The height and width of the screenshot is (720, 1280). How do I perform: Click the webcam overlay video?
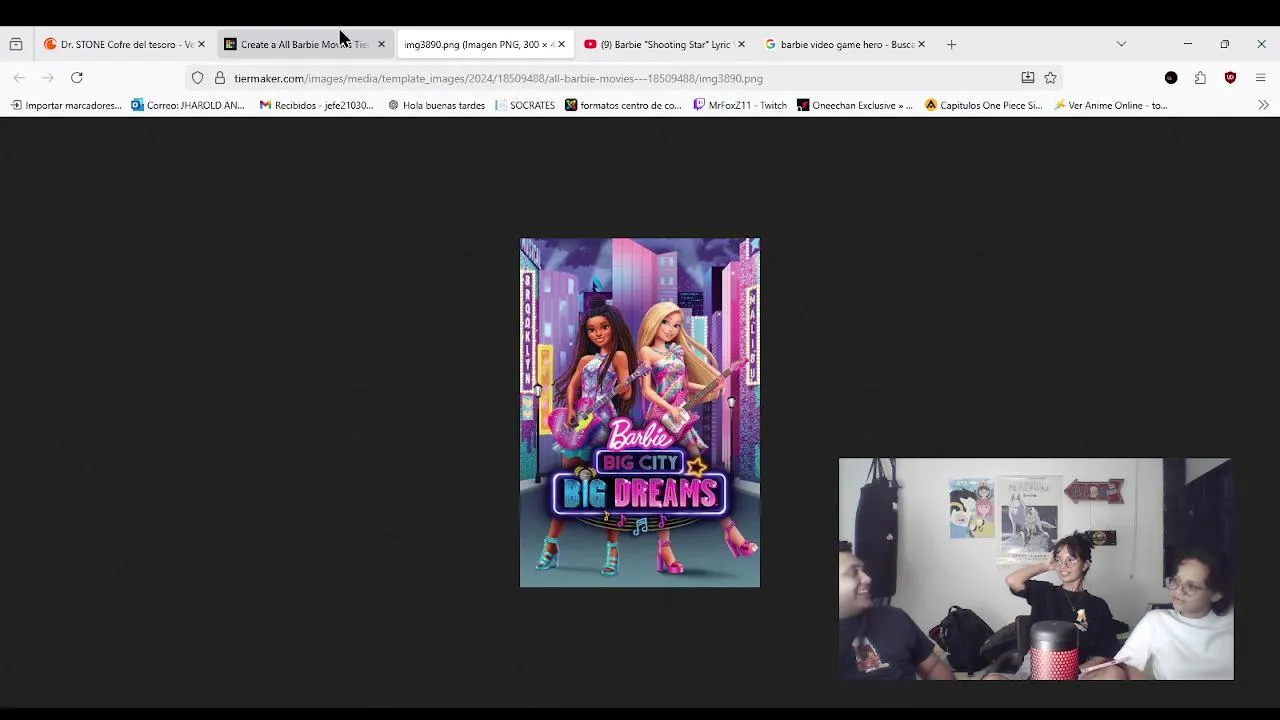point(1036,569)
